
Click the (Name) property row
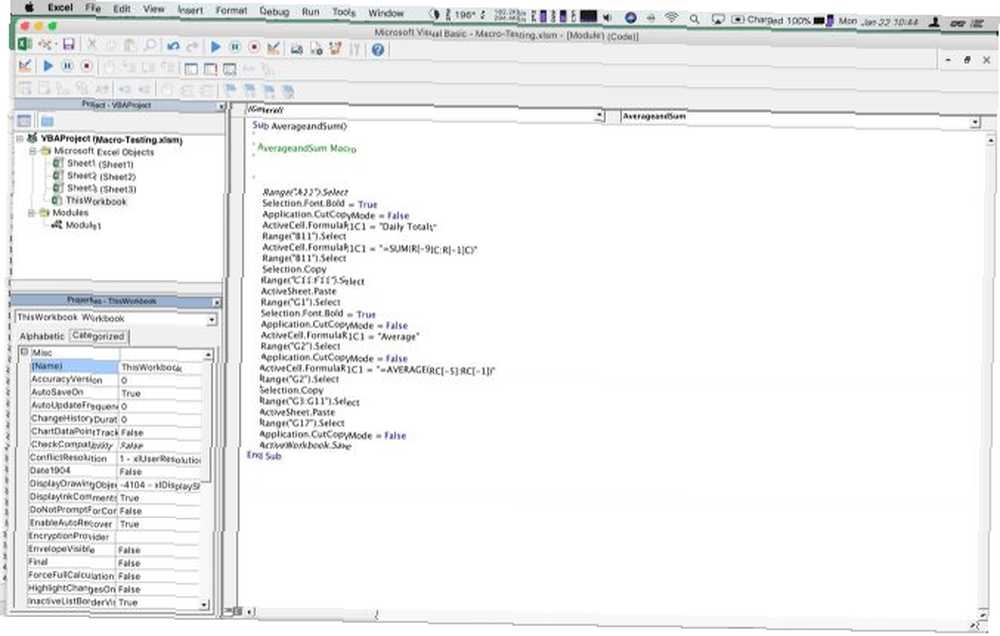pyautogui.click(x=116, y=367)
